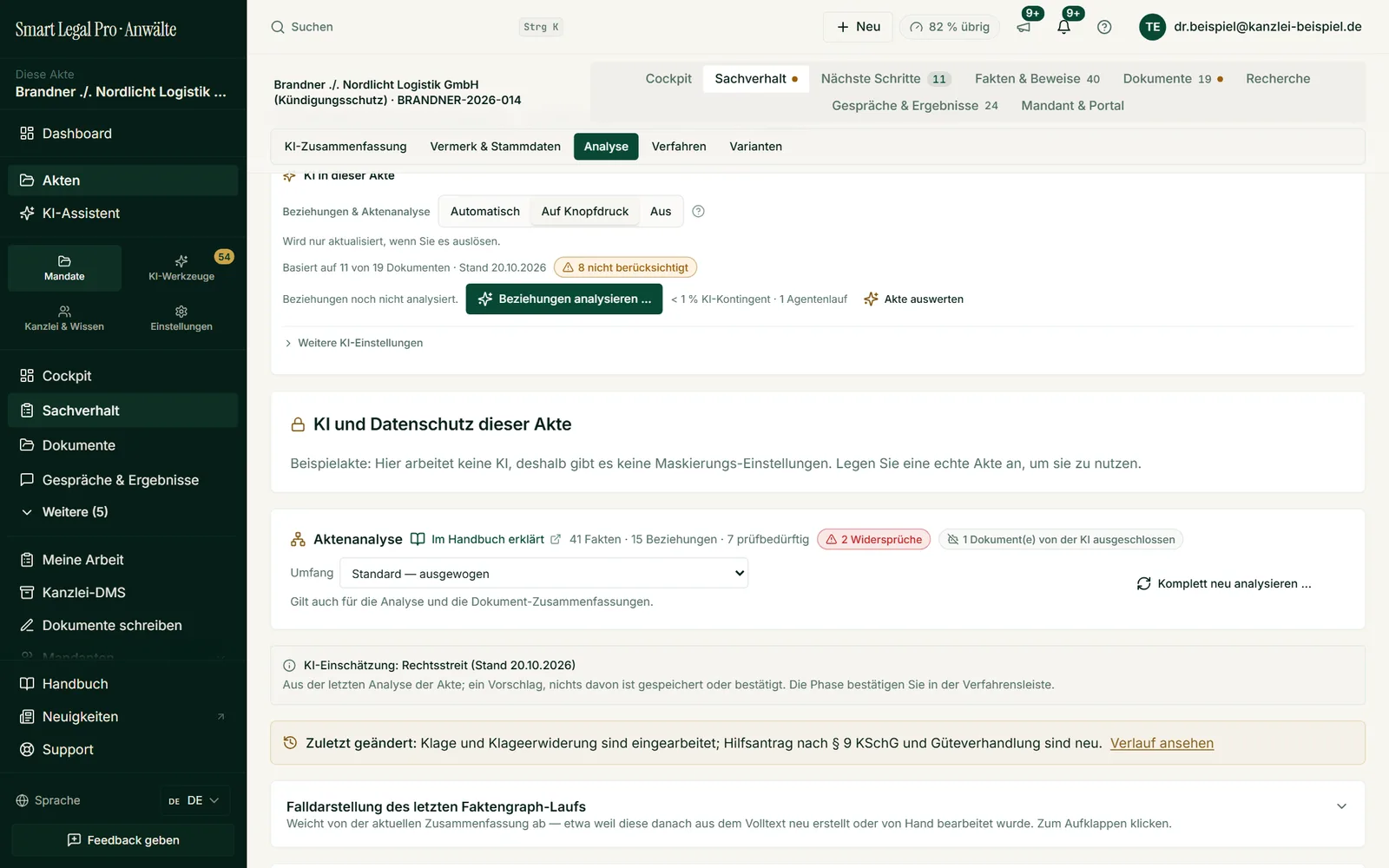The image size is (1389, 868).
Task: Show help for Beziehungen & Aktenanalyse mode
Action: tap(698, 212)
